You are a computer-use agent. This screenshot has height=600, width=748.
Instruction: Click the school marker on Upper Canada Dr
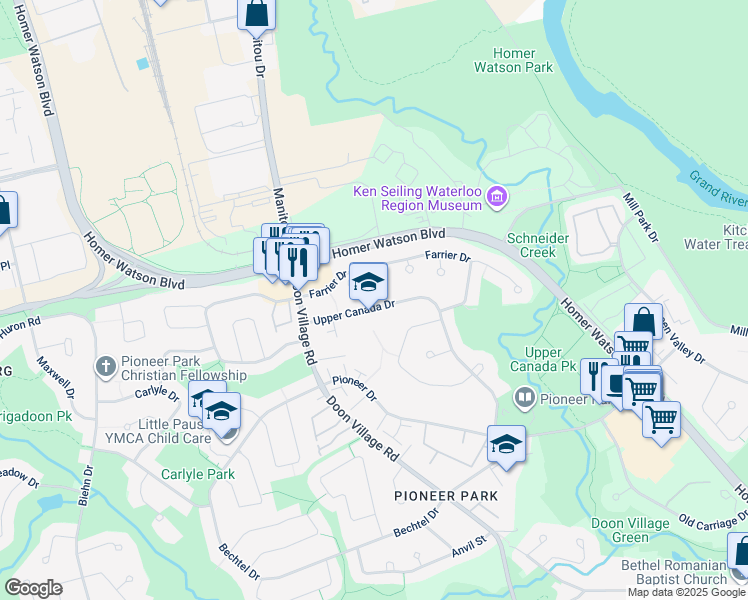(x=368, y=284)
